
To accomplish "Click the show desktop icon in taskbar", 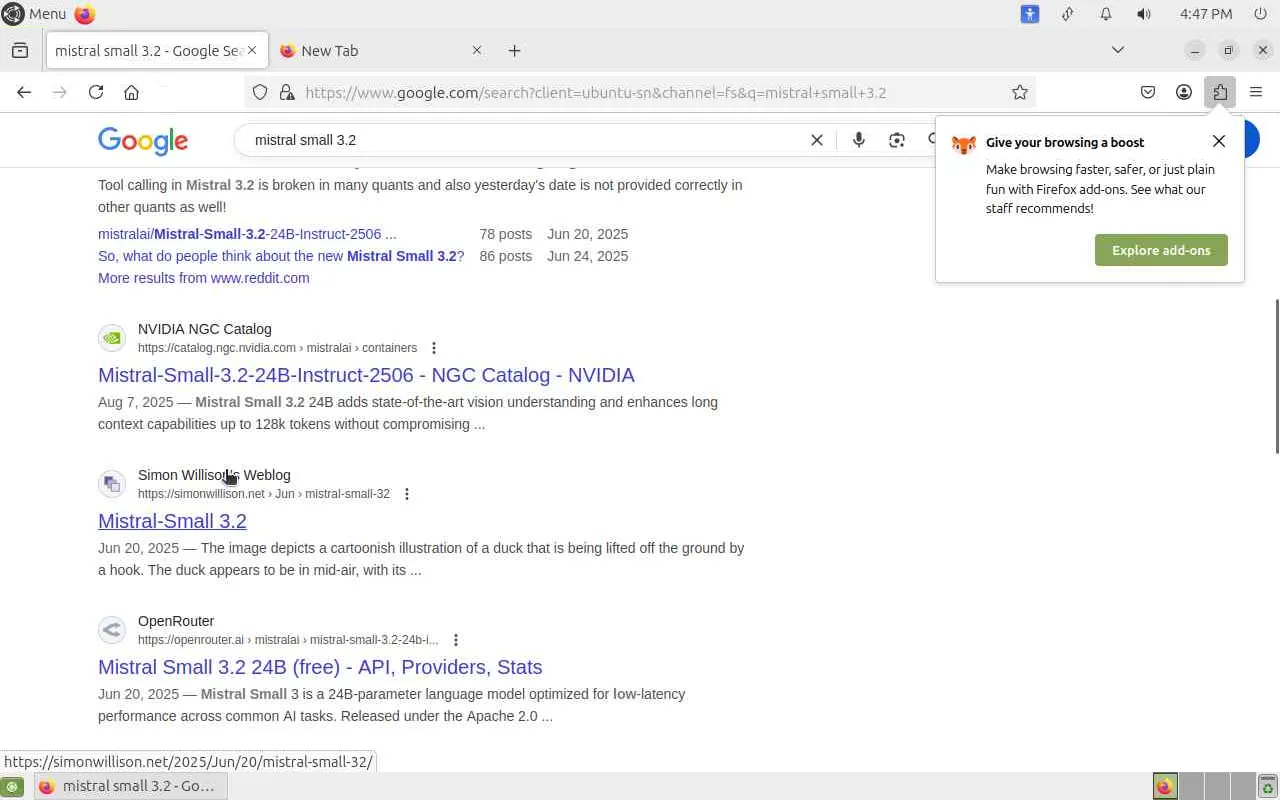I will click(x=12, y=787).
